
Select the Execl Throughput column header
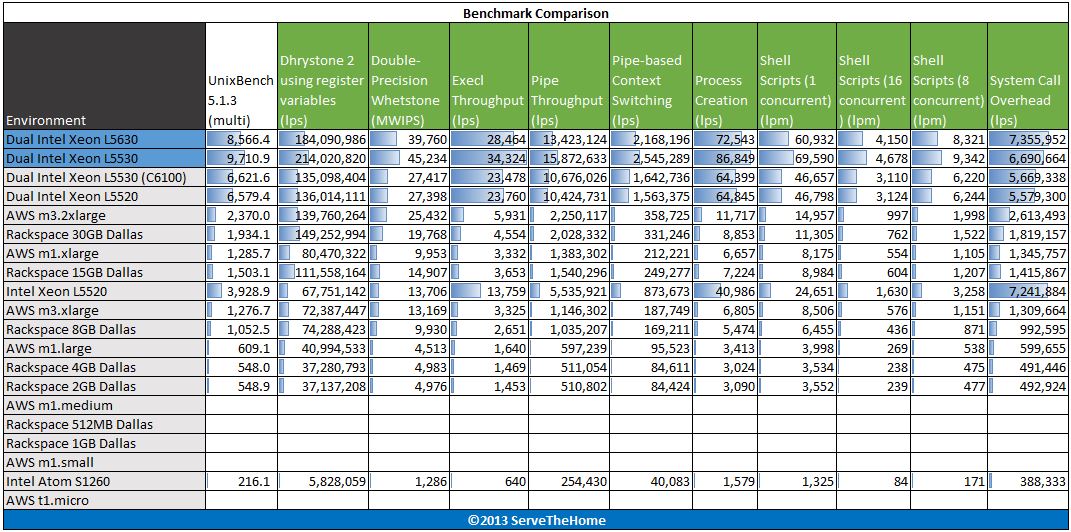pos(488,76)
